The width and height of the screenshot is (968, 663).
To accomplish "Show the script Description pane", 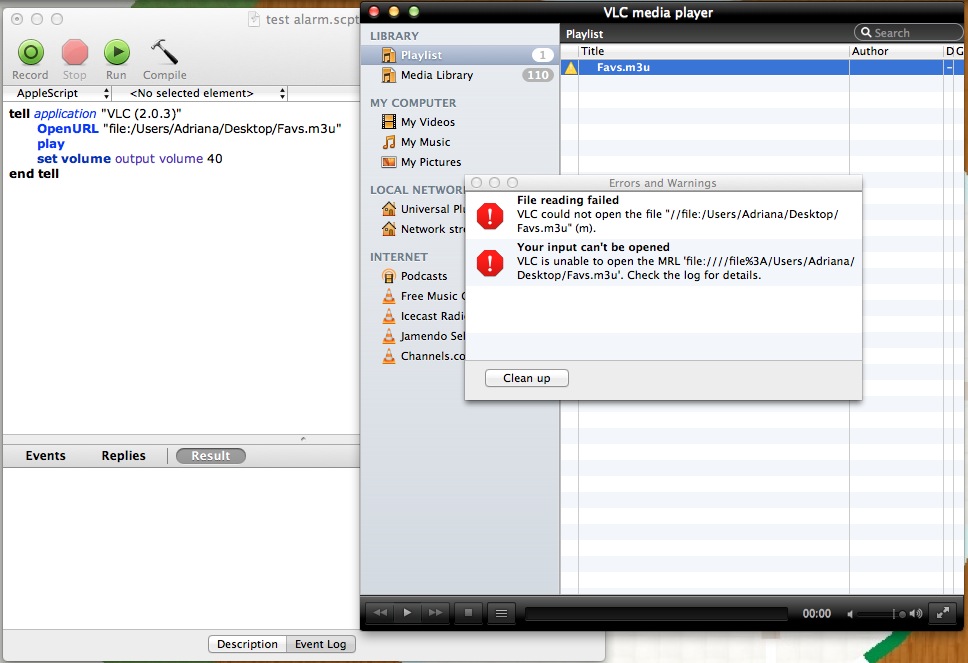I will (x=247, y=644).
